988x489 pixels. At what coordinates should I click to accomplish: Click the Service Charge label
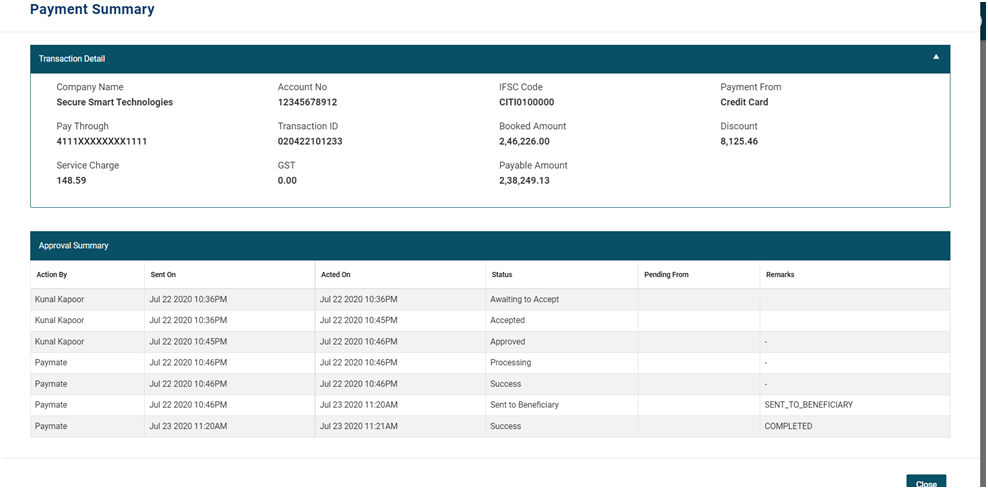click(88, 165)
